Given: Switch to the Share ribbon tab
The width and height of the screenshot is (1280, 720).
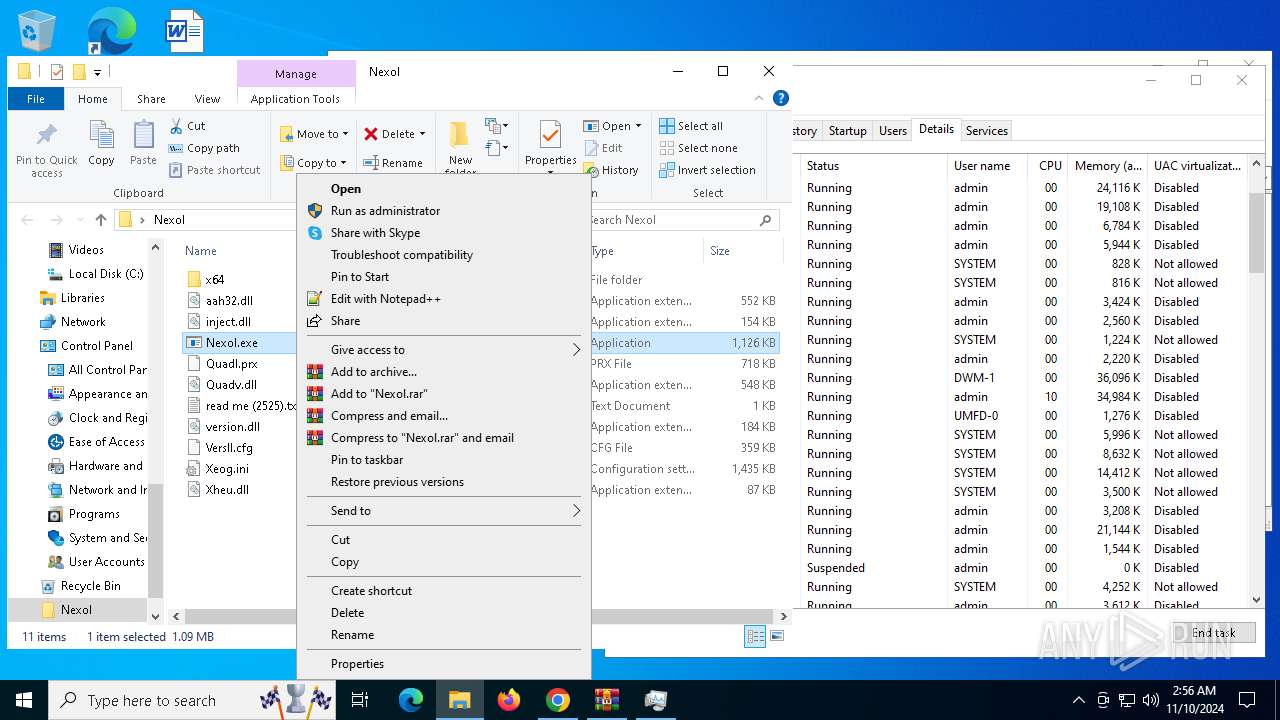Looking at the screenshot, I should pyautogui.click(x=151, y=99).
